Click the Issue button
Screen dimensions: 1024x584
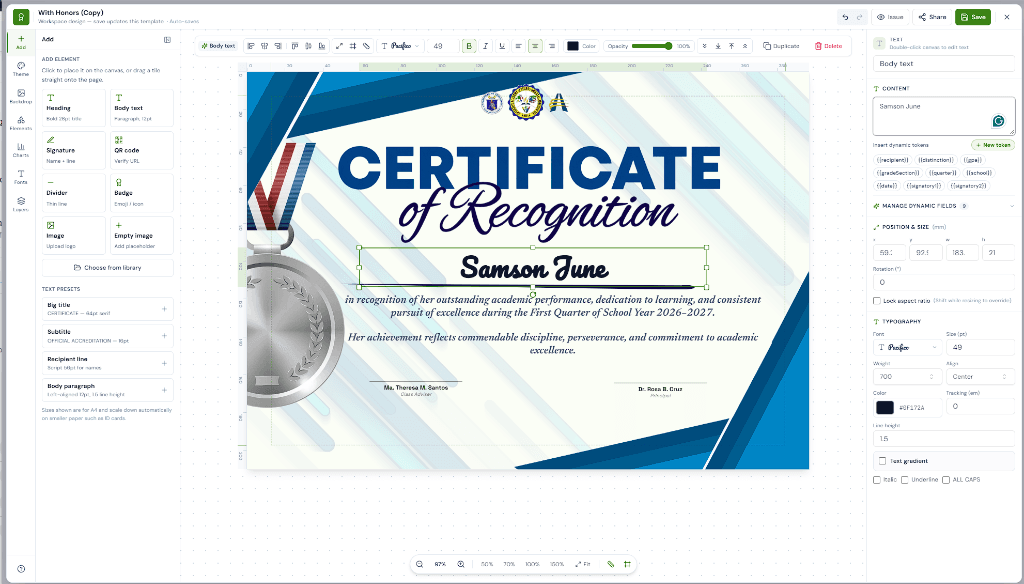click(890, 17)
